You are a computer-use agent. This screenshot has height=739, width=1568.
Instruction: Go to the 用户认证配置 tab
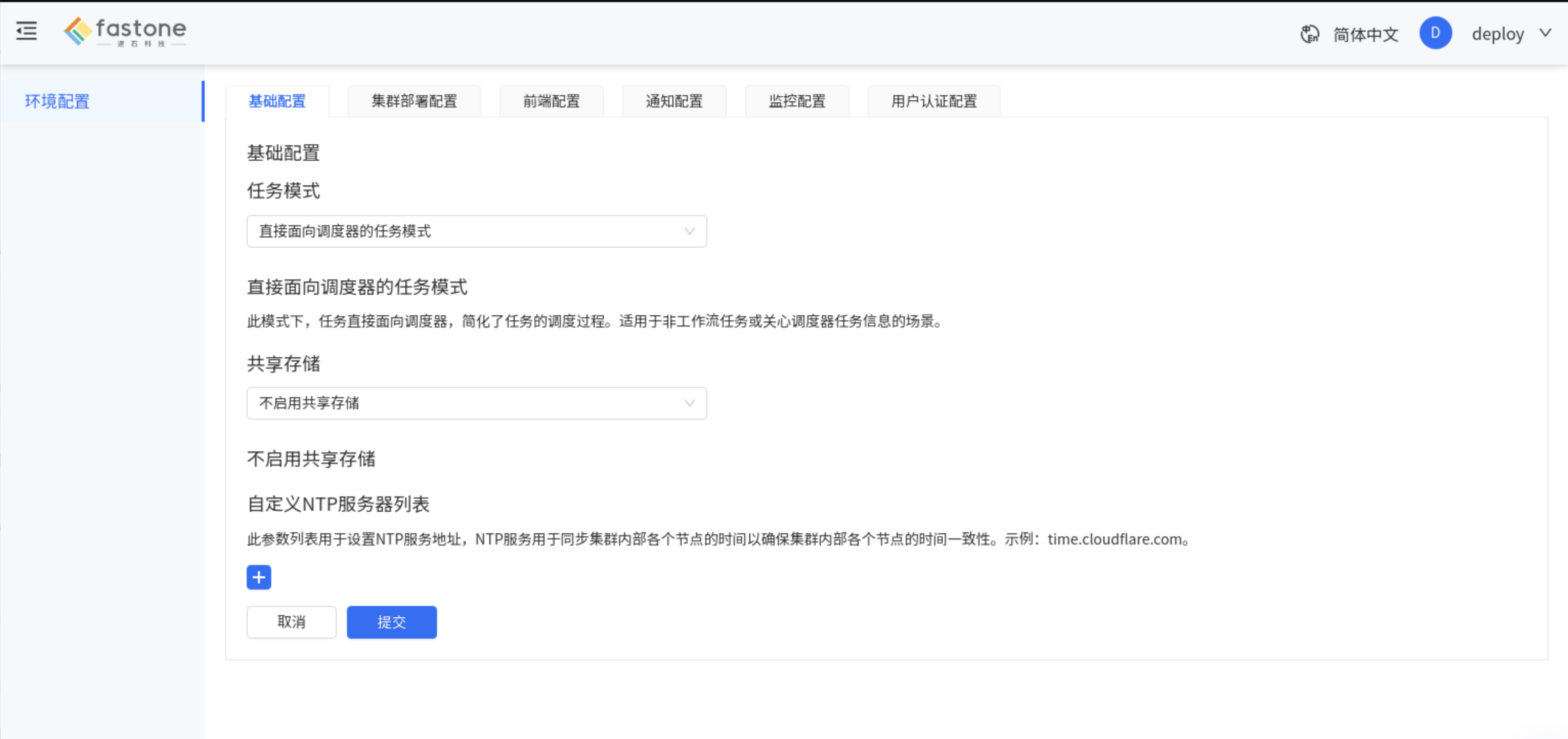pos(934,101)
